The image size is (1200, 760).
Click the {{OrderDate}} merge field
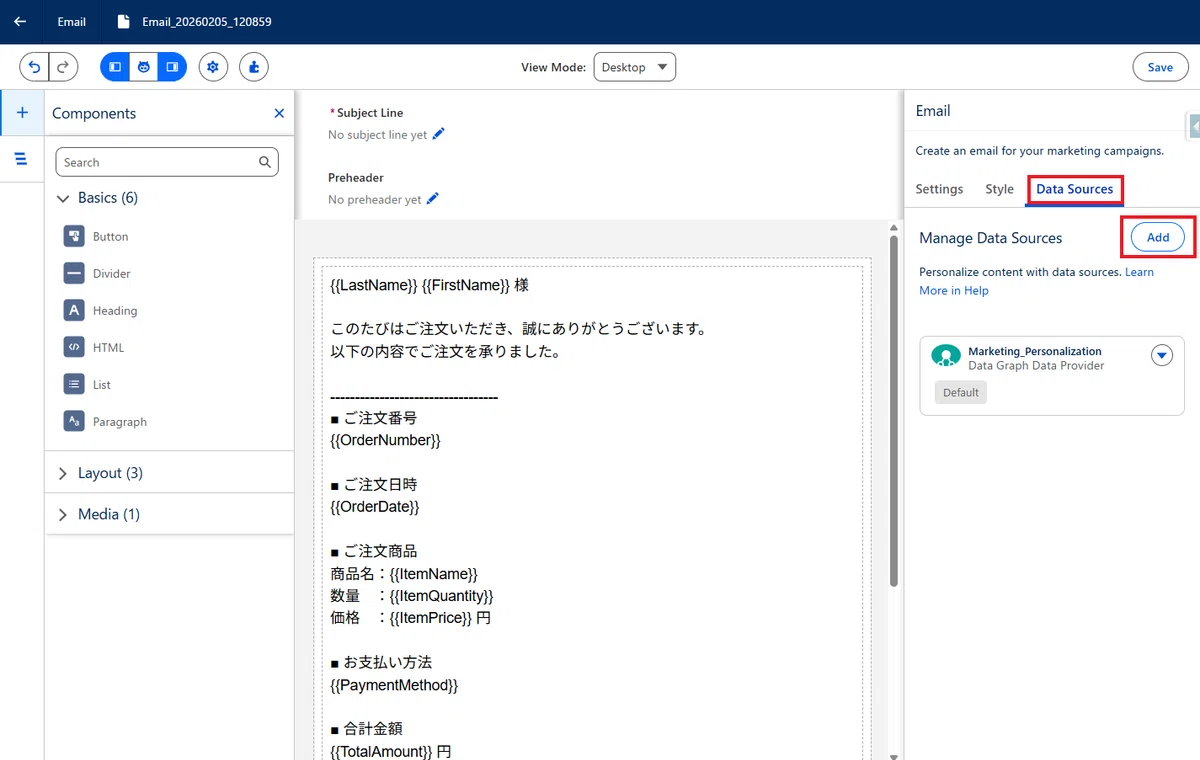[375, 507]
